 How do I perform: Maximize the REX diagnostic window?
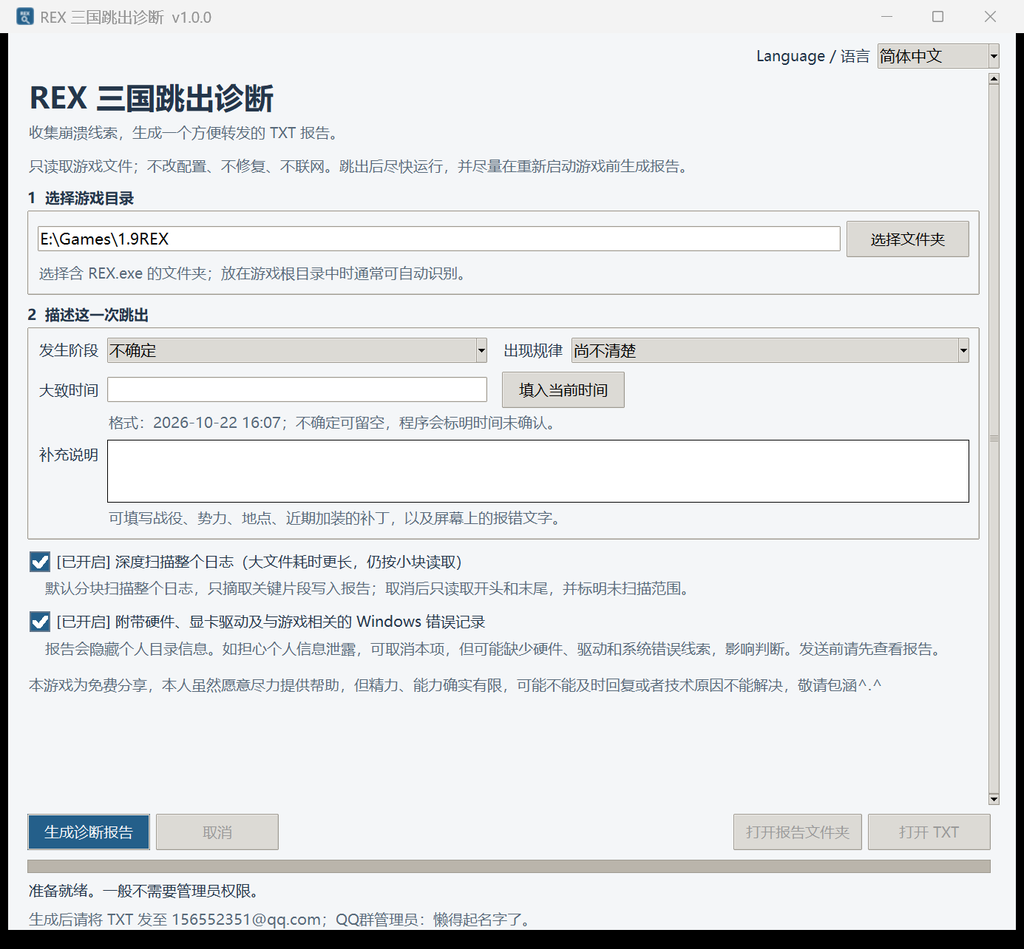(x=938, y=16)
